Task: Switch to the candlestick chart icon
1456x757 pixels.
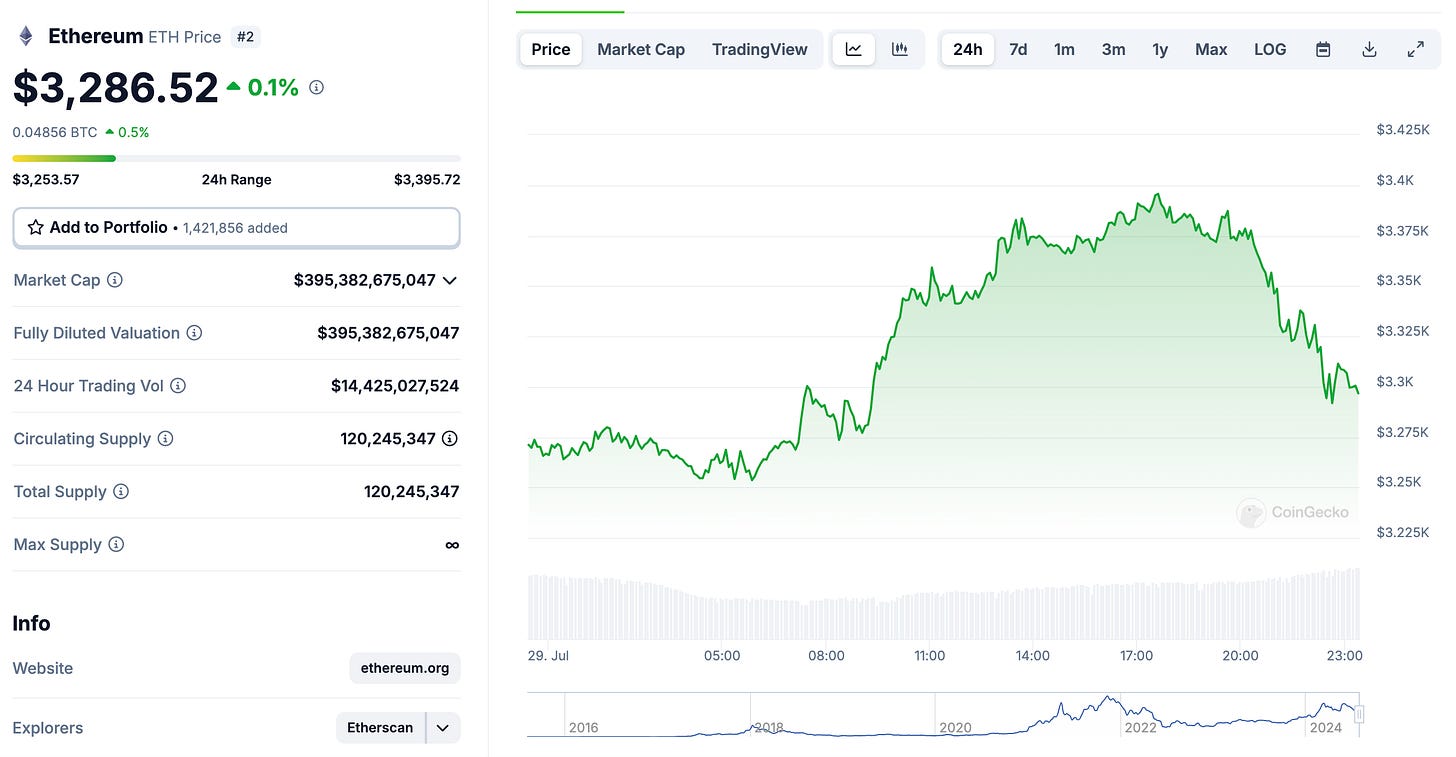Action: [x=900, y=49]
